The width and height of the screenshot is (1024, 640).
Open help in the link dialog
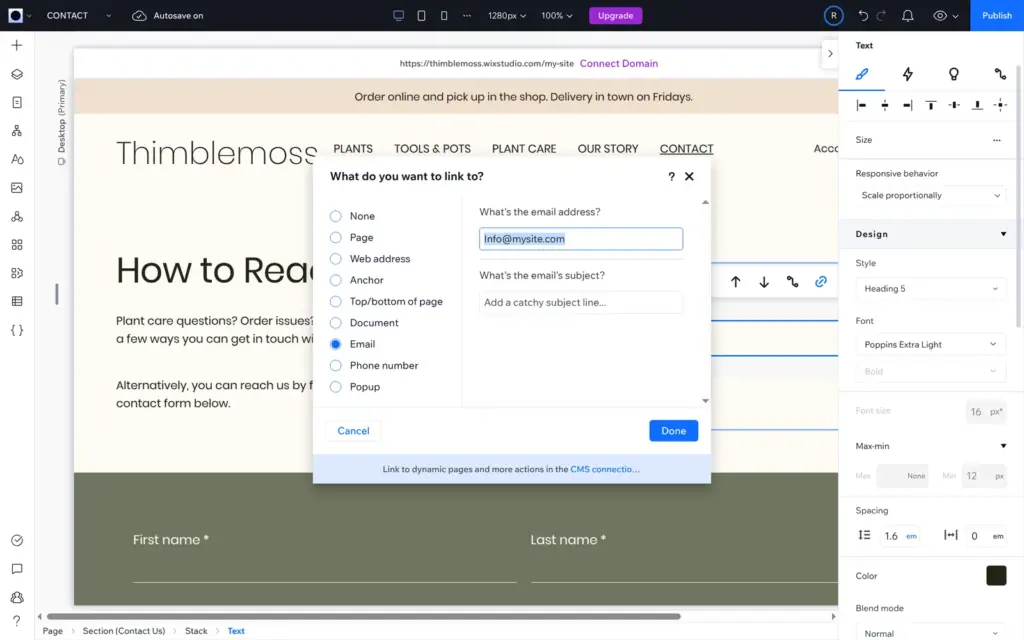coord(671,176)
